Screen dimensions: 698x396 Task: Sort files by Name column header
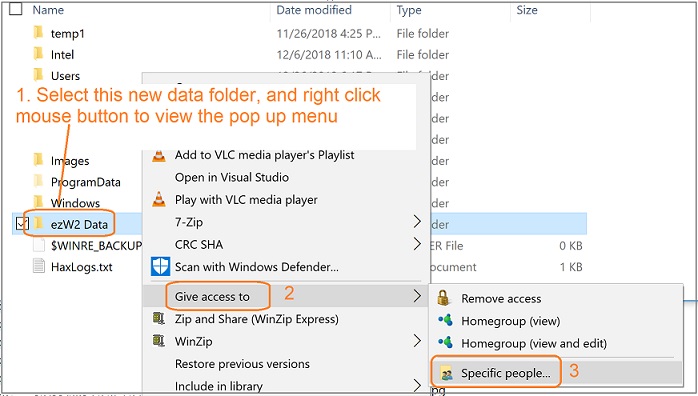48,10
